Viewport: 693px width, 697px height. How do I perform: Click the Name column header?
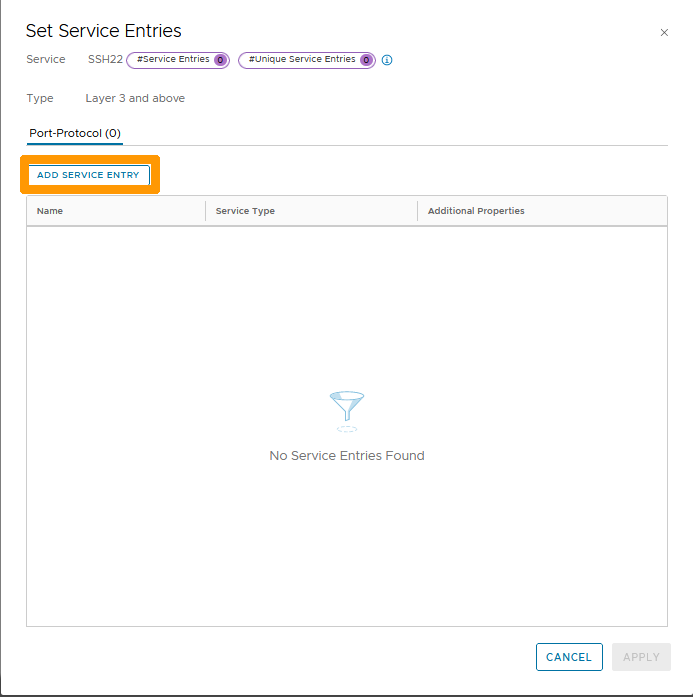click(50, 211)
